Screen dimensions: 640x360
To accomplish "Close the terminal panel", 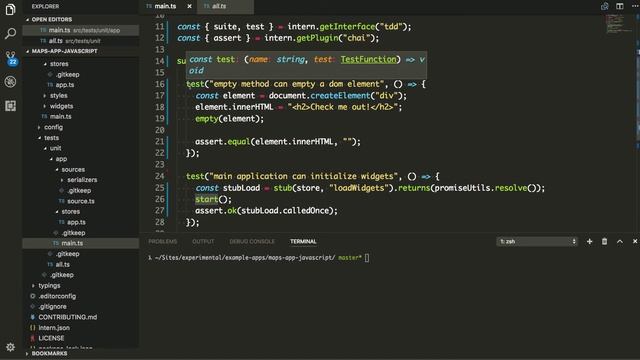I will click(635, 242).
